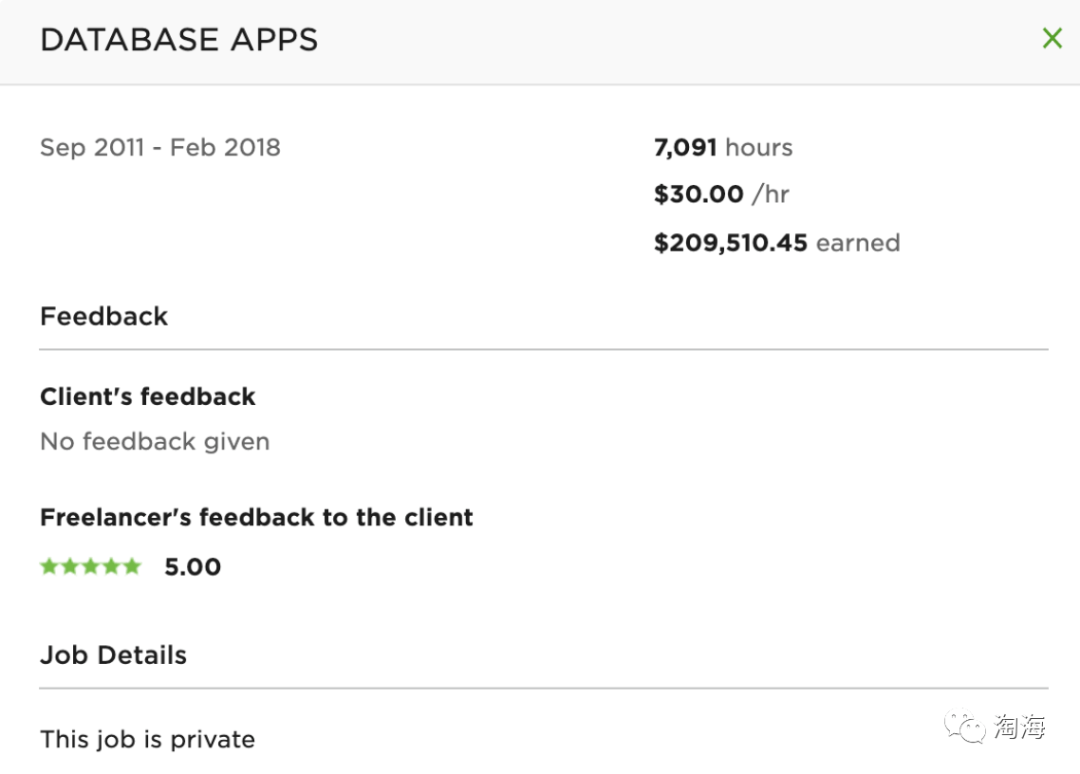1080x774 pixels.
Task: Click the Client's feedback label
Action: 148,397
